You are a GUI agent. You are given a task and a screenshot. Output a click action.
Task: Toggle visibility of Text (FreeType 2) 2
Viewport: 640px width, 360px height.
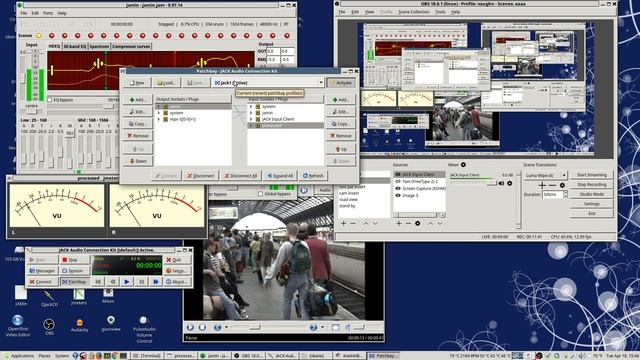click(398, 181)
